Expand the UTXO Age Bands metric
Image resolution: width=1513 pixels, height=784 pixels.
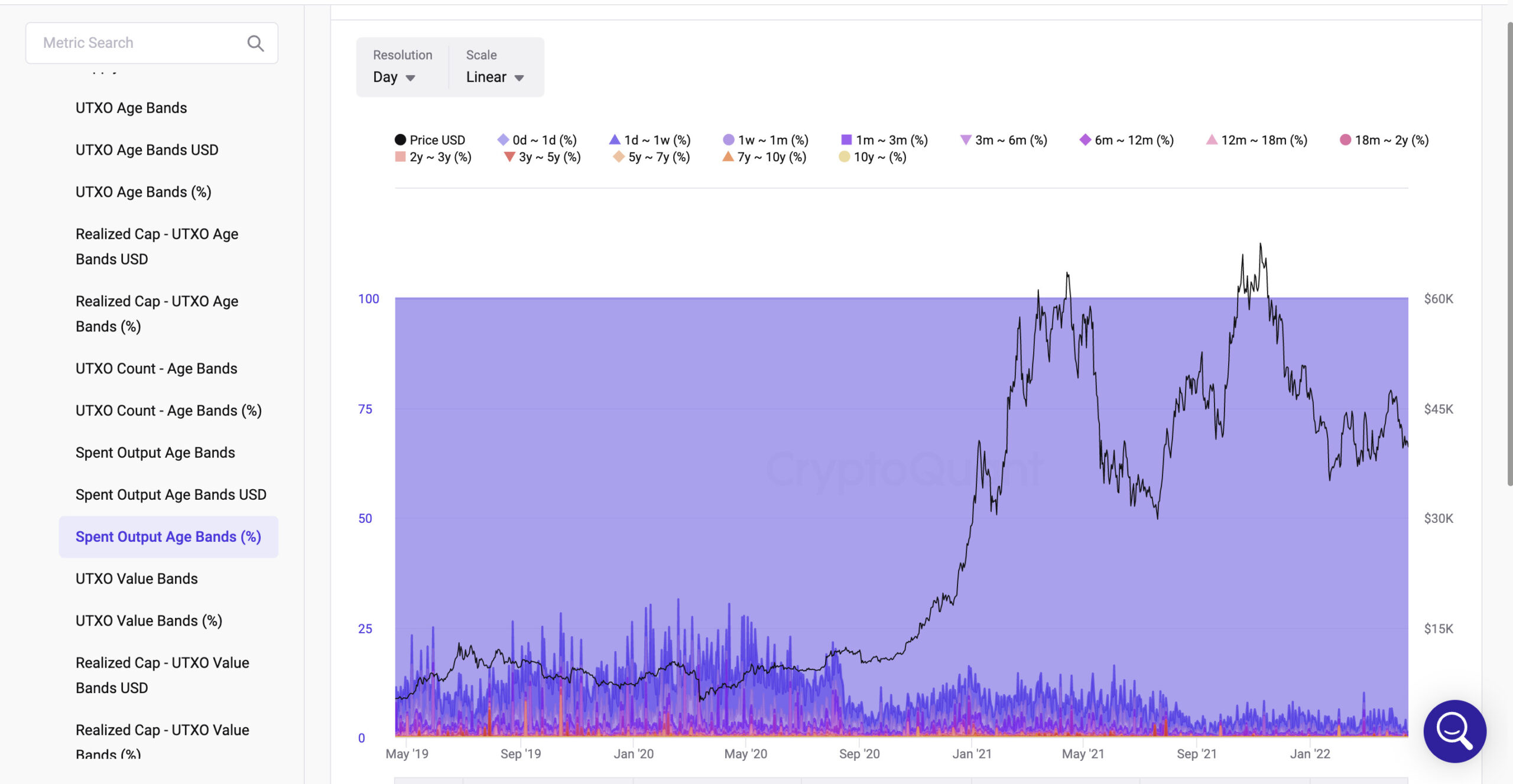tap(131, 108)
